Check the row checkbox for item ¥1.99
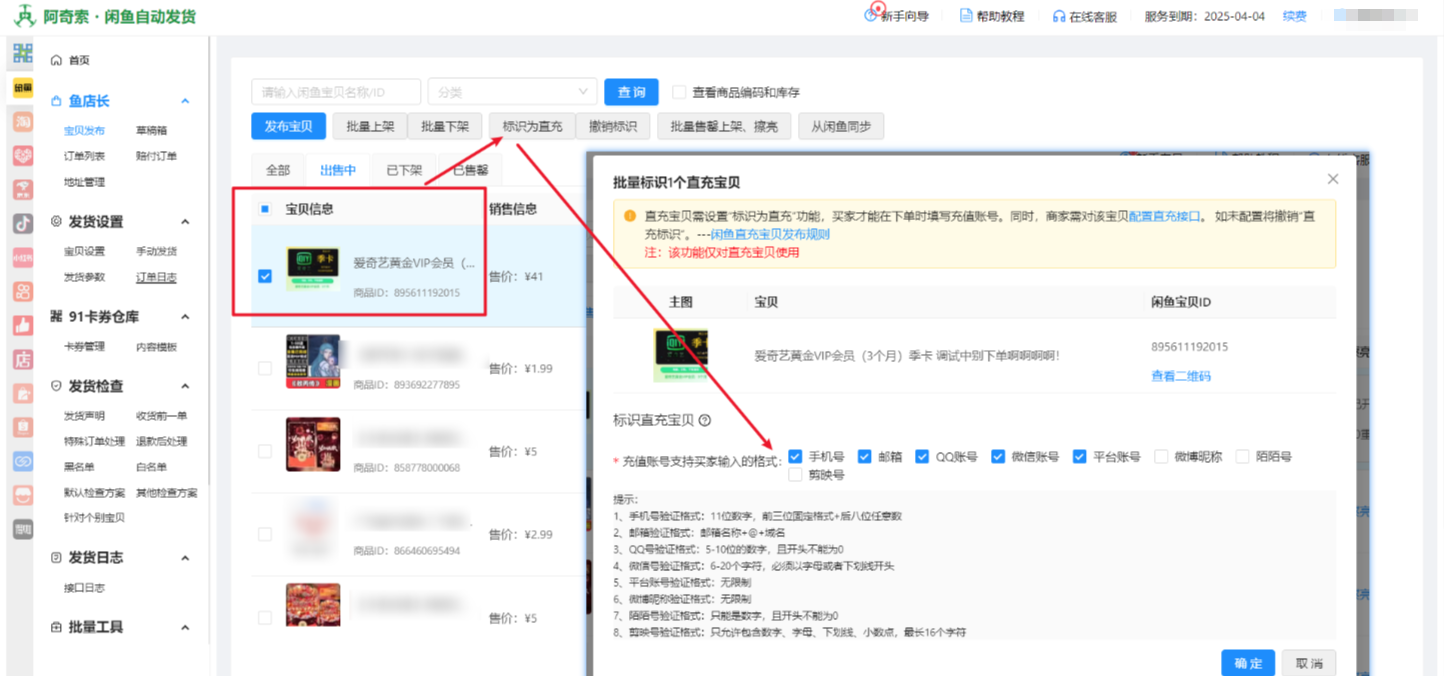 [265, 368]
